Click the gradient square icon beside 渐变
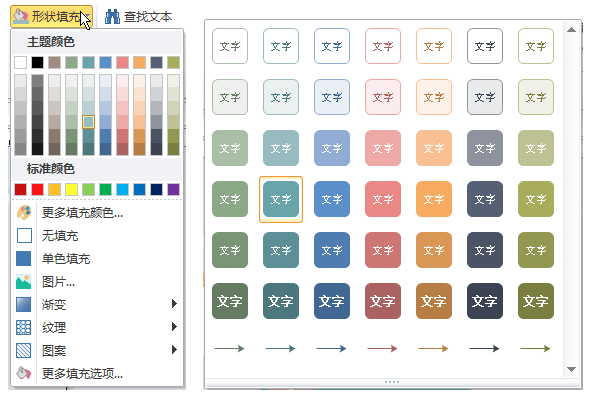600x400 pixels. coord(24,304)
